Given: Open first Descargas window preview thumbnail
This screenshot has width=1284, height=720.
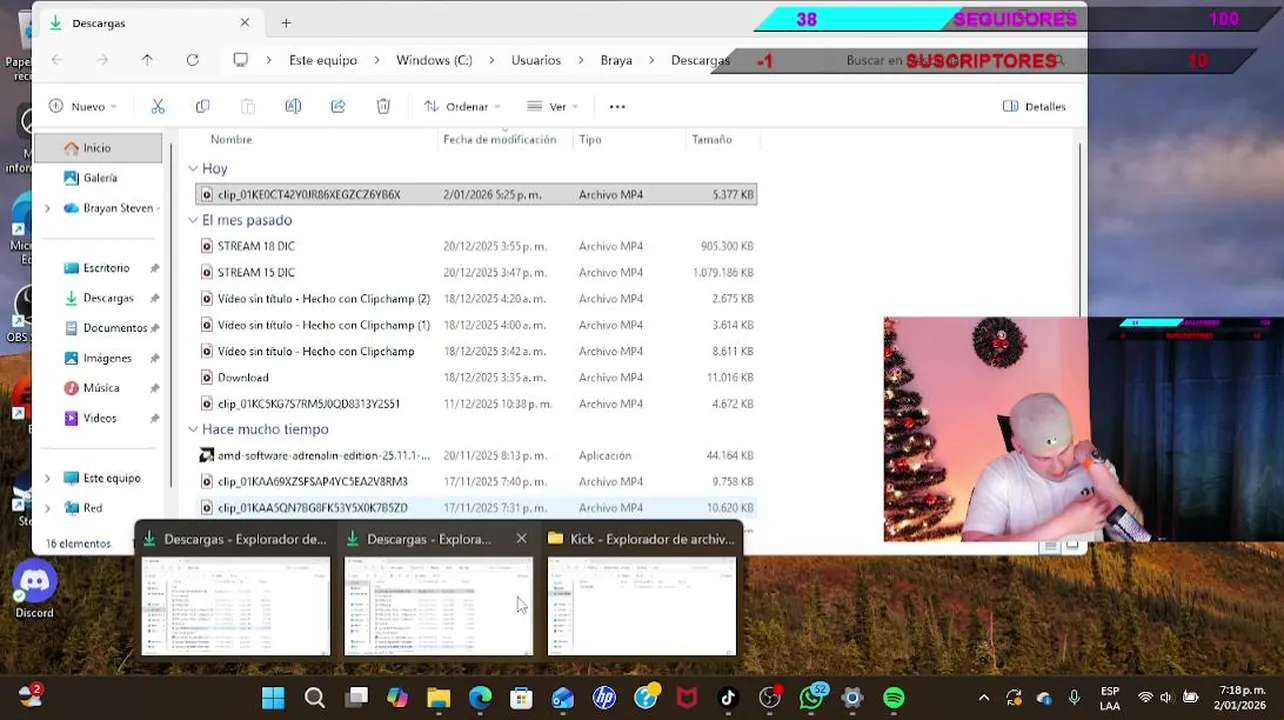Looking at the screenshot, I should click(236, 606).
